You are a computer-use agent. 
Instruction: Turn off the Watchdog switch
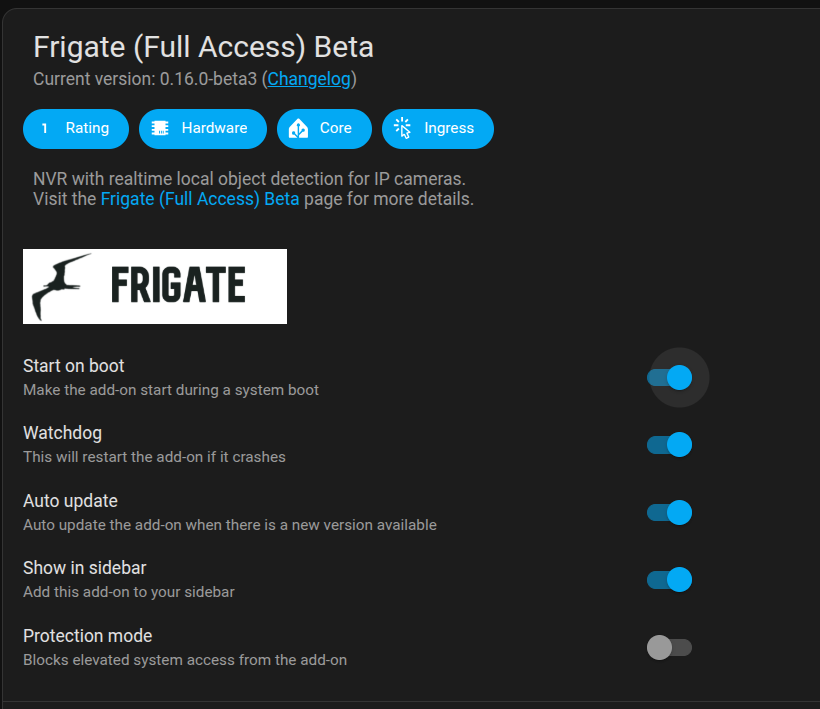coord(670,445)
